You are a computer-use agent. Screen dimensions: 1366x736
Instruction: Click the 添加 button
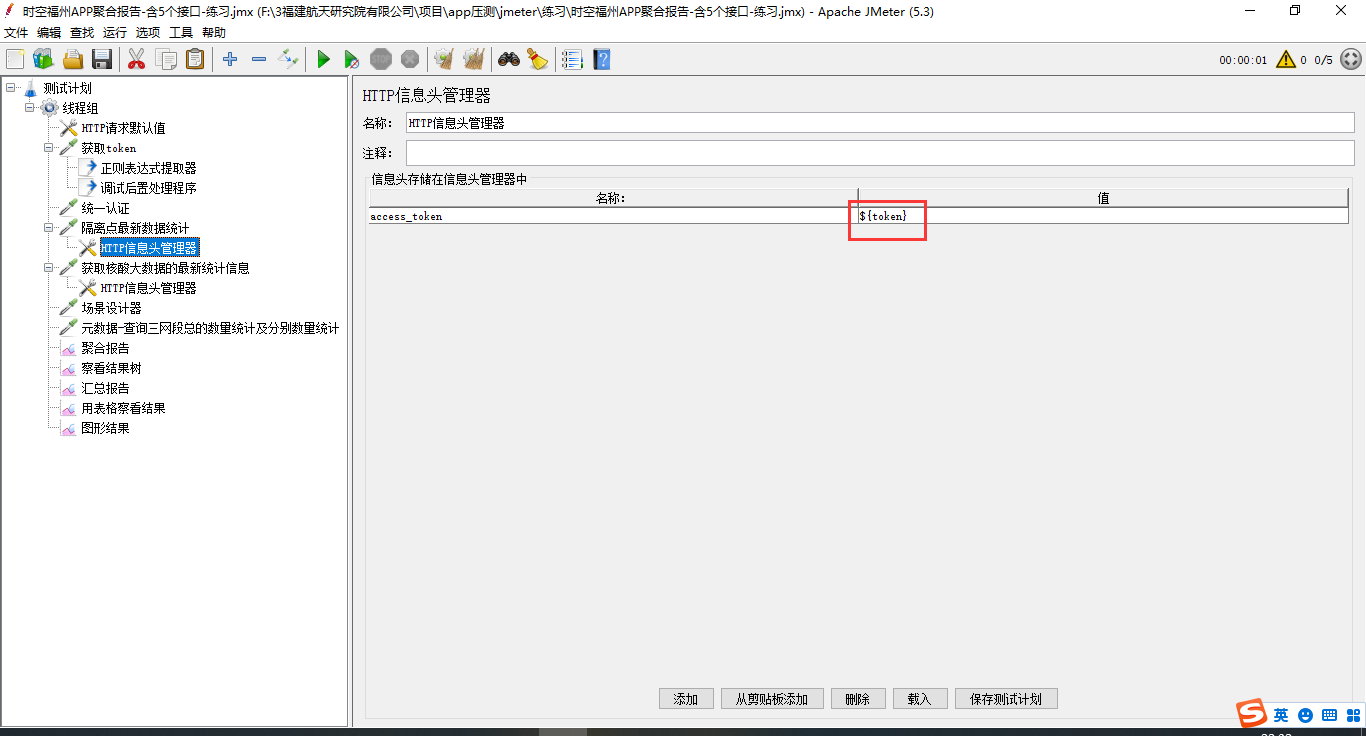pyautogui.click(x=686, y=699)
